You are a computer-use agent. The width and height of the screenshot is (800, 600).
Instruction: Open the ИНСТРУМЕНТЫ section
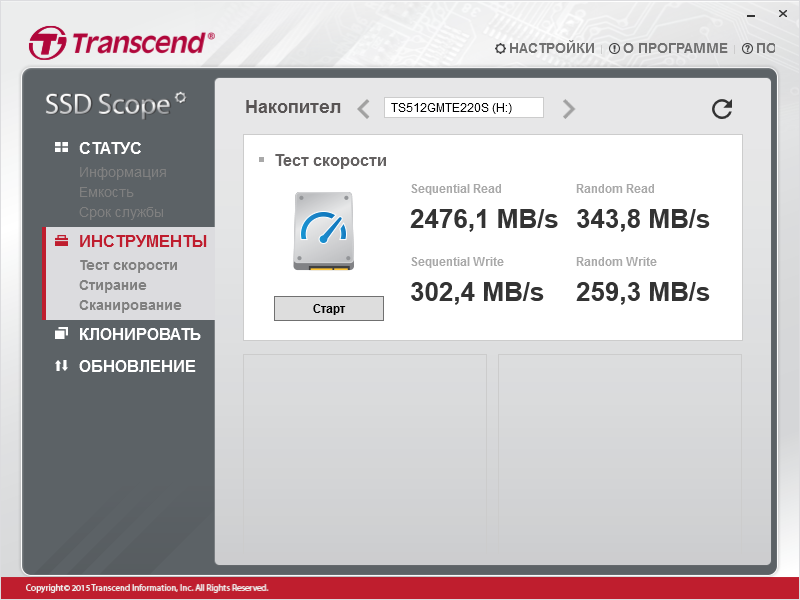point(143,241)
